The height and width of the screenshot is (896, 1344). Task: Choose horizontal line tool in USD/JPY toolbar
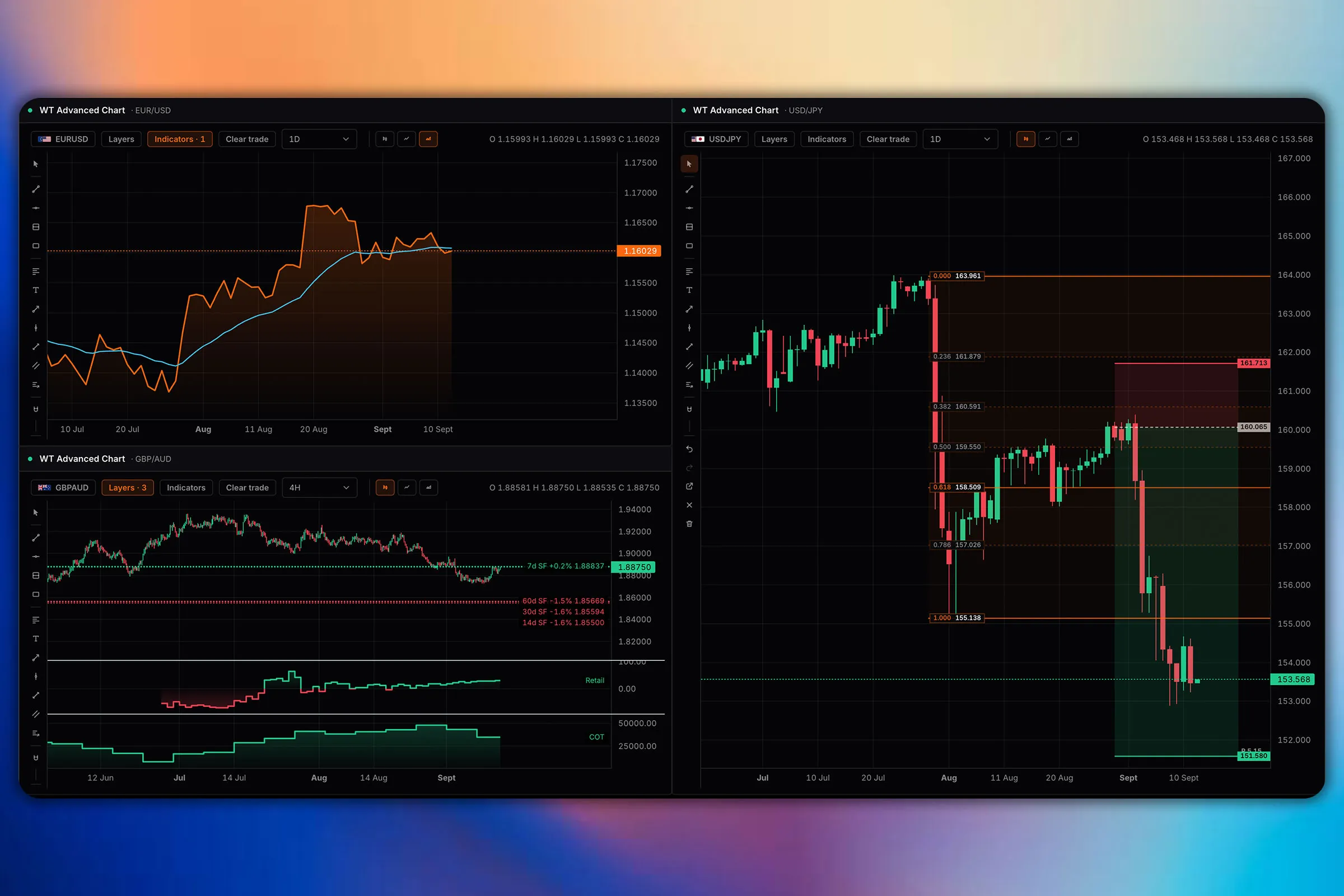tap(689, 208)
